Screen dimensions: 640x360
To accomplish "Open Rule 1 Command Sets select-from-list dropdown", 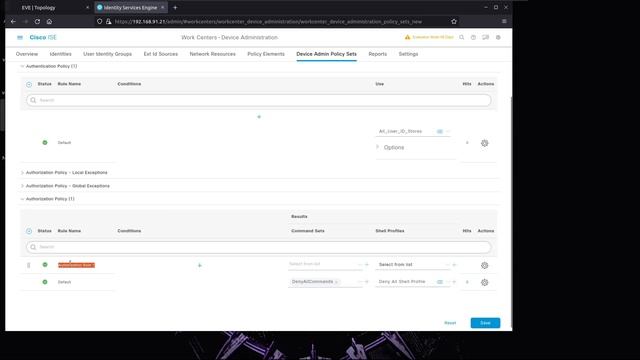I will [360, 265].
